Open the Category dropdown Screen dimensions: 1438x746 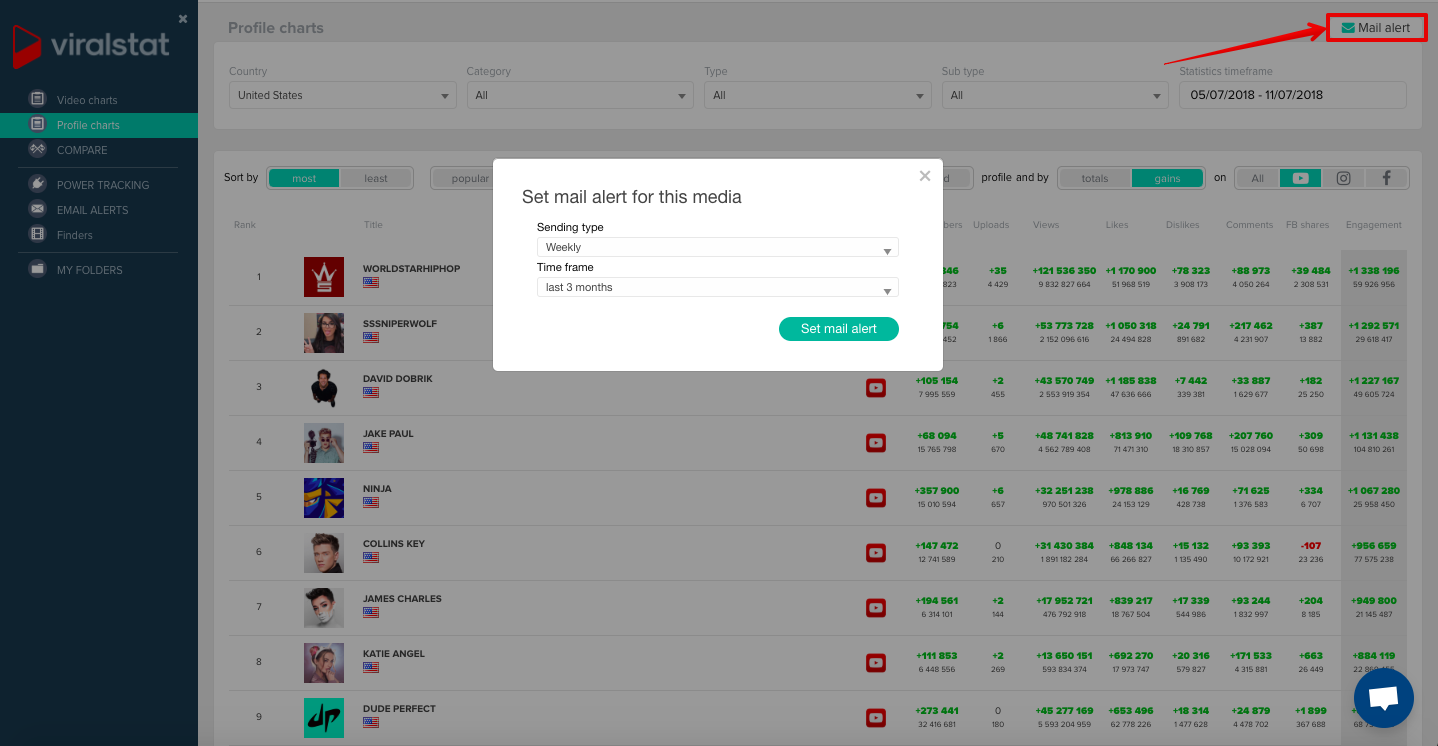click(x=580, y=95)
